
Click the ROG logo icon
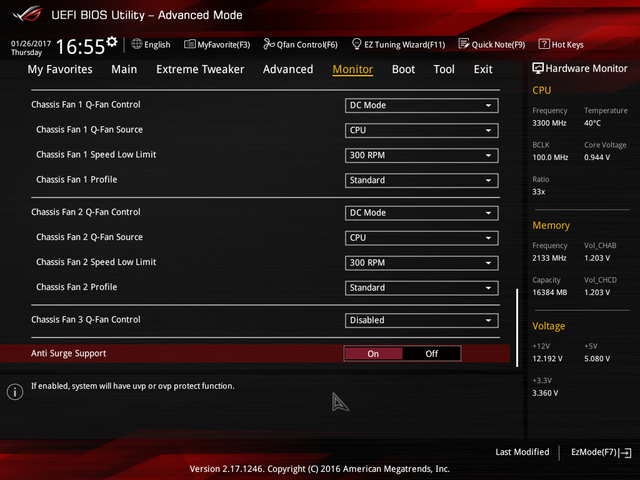pos(27,14)
